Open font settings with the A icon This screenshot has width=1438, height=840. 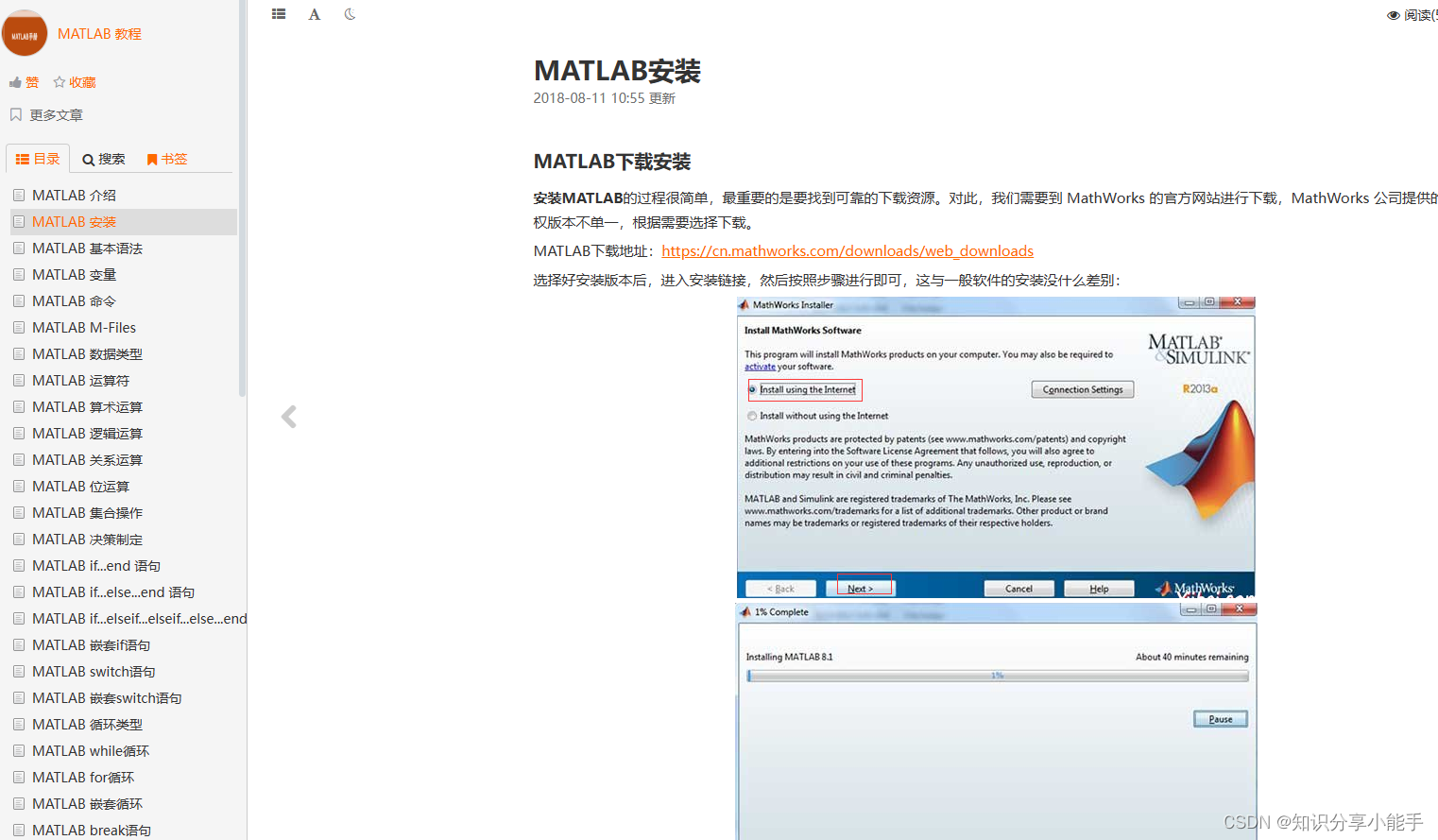tap(315, 14)
